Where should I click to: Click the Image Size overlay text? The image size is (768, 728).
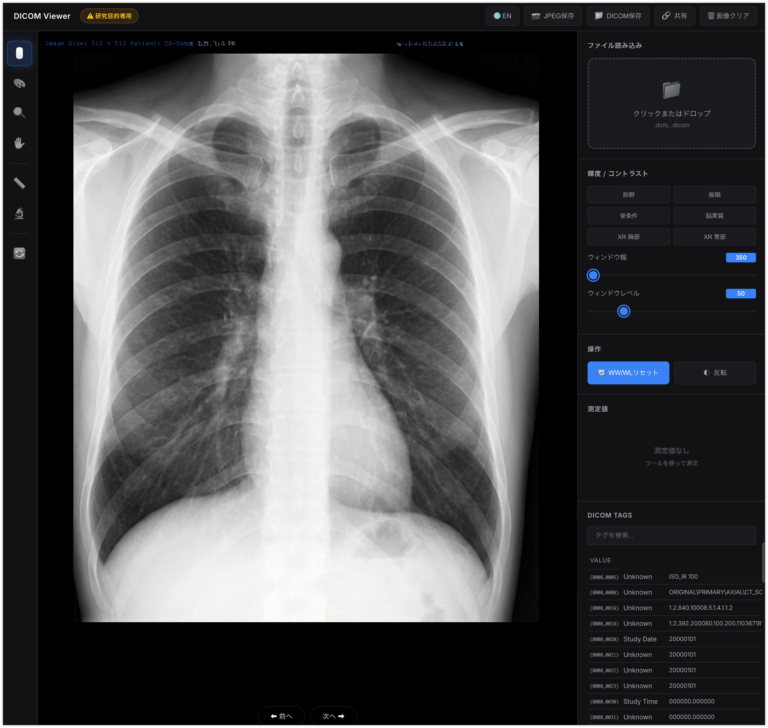(86, 44)
